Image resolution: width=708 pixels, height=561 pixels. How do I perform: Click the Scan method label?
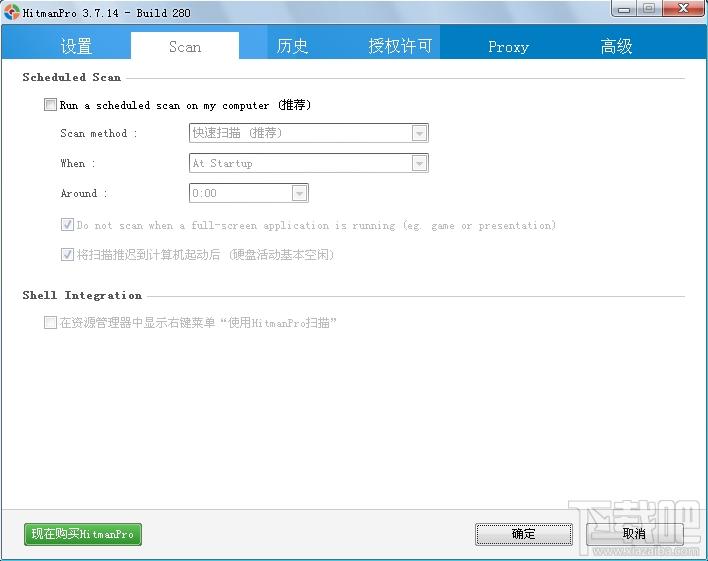98,133
